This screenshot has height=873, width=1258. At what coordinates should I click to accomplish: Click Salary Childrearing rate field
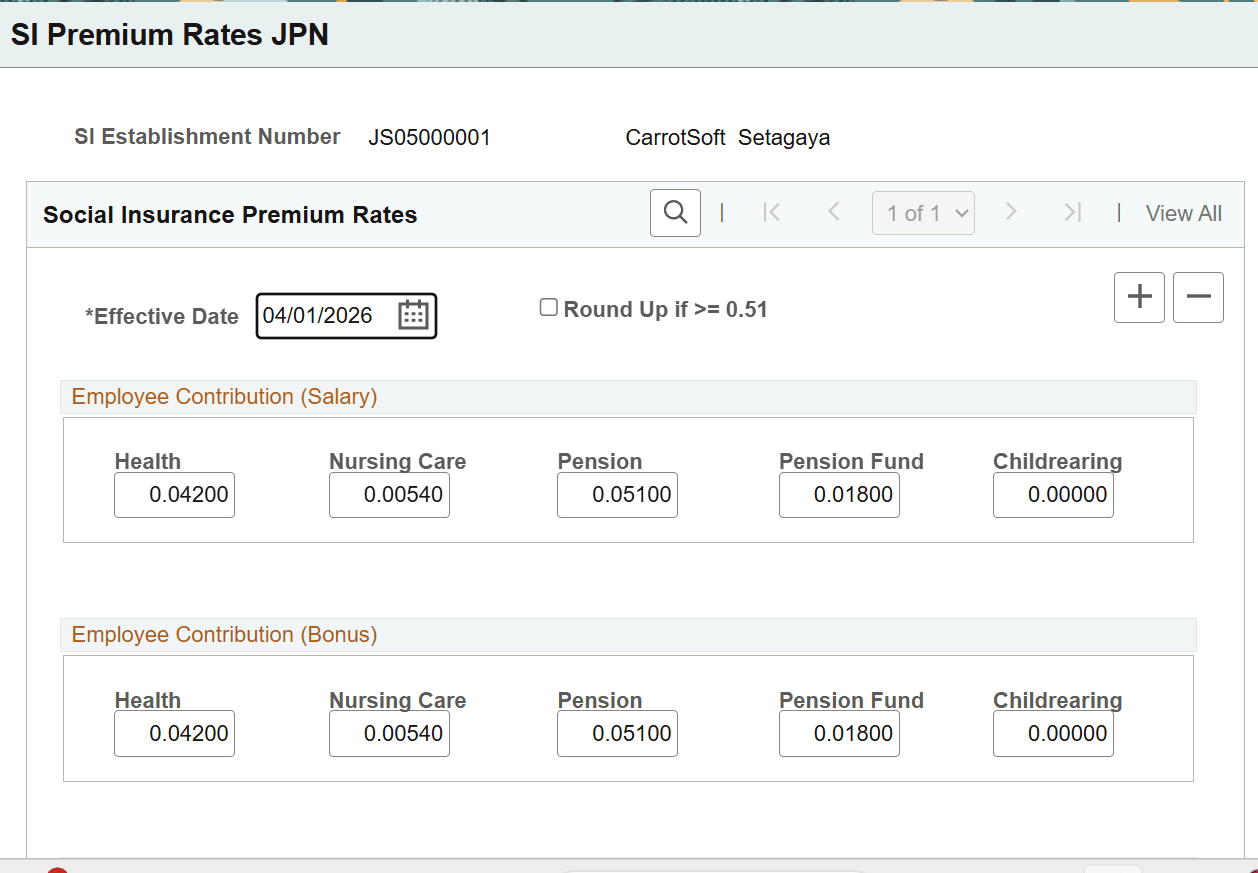(1053, 495)
